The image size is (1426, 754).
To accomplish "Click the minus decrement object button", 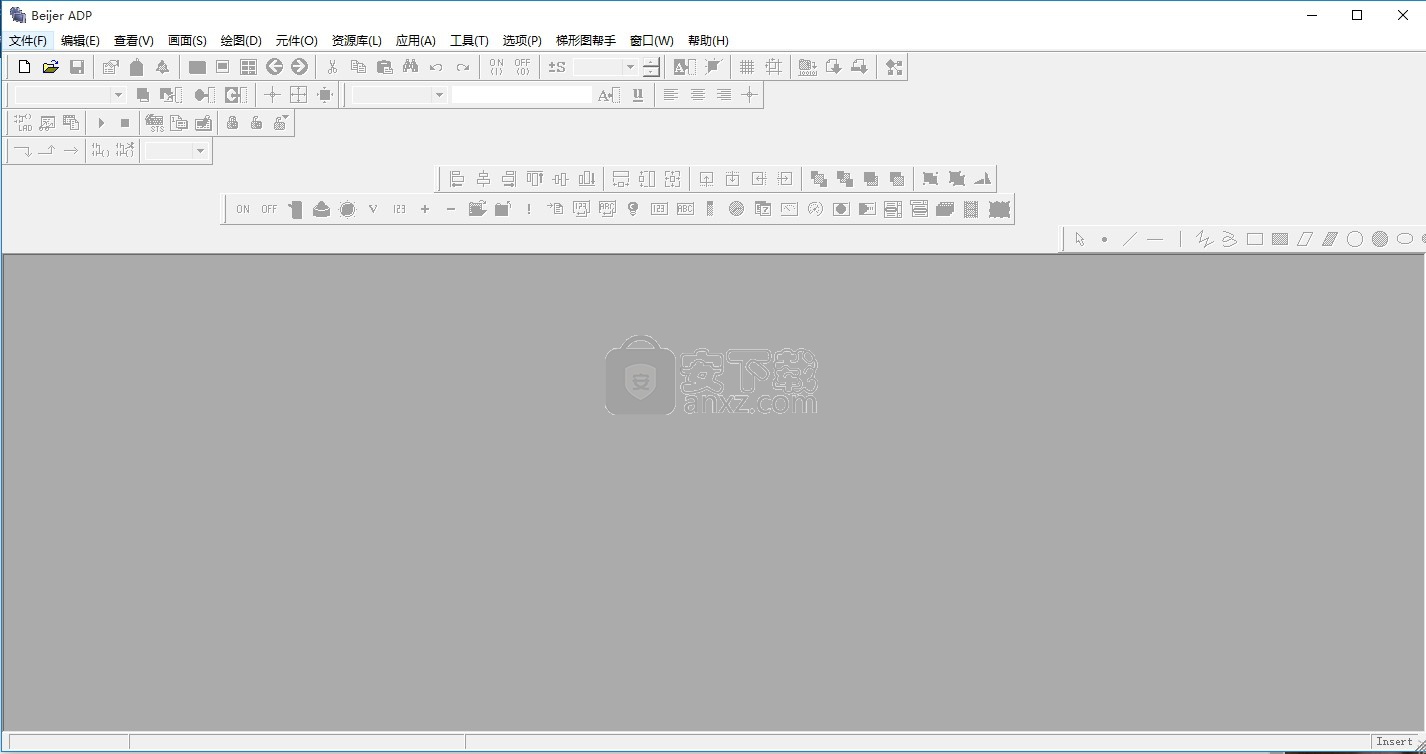I will pyautogui.click(x=451, y=209).
